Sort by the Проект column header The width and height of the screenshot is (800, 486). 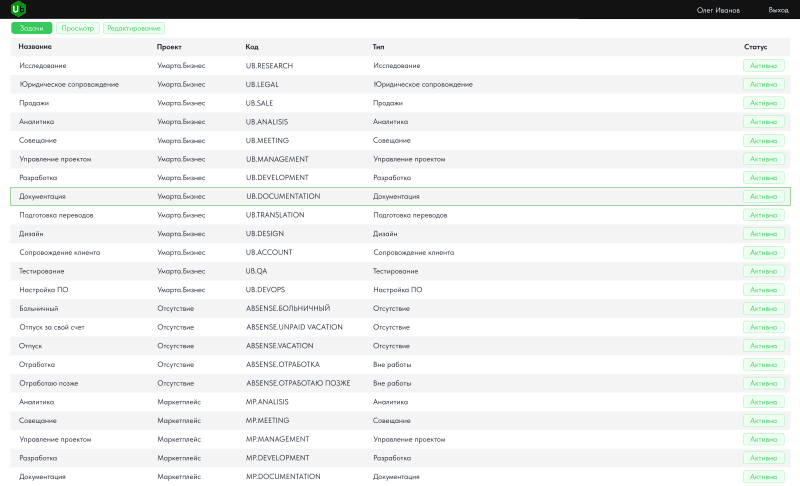click(x=169, y=47)
